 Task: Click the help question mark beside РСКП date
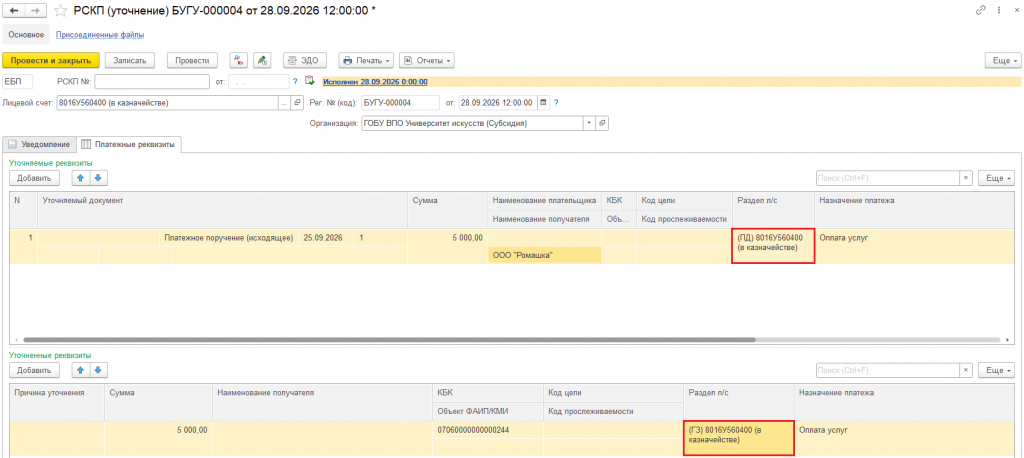click(x=295, y=82)
